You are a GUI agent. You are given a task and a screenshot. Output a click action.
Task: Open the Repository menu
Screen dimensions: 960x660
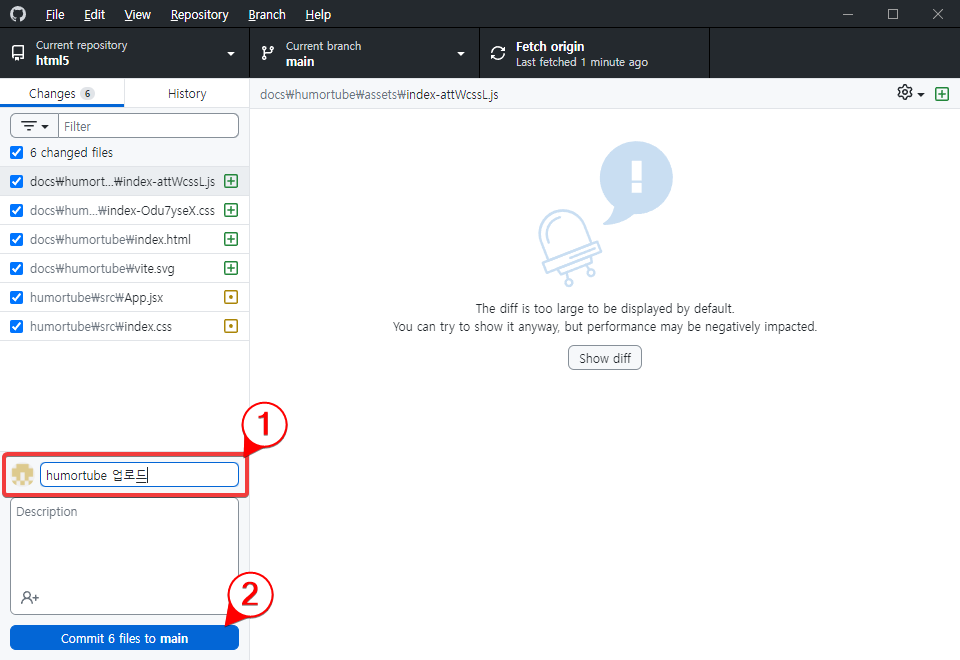point(199,15)
